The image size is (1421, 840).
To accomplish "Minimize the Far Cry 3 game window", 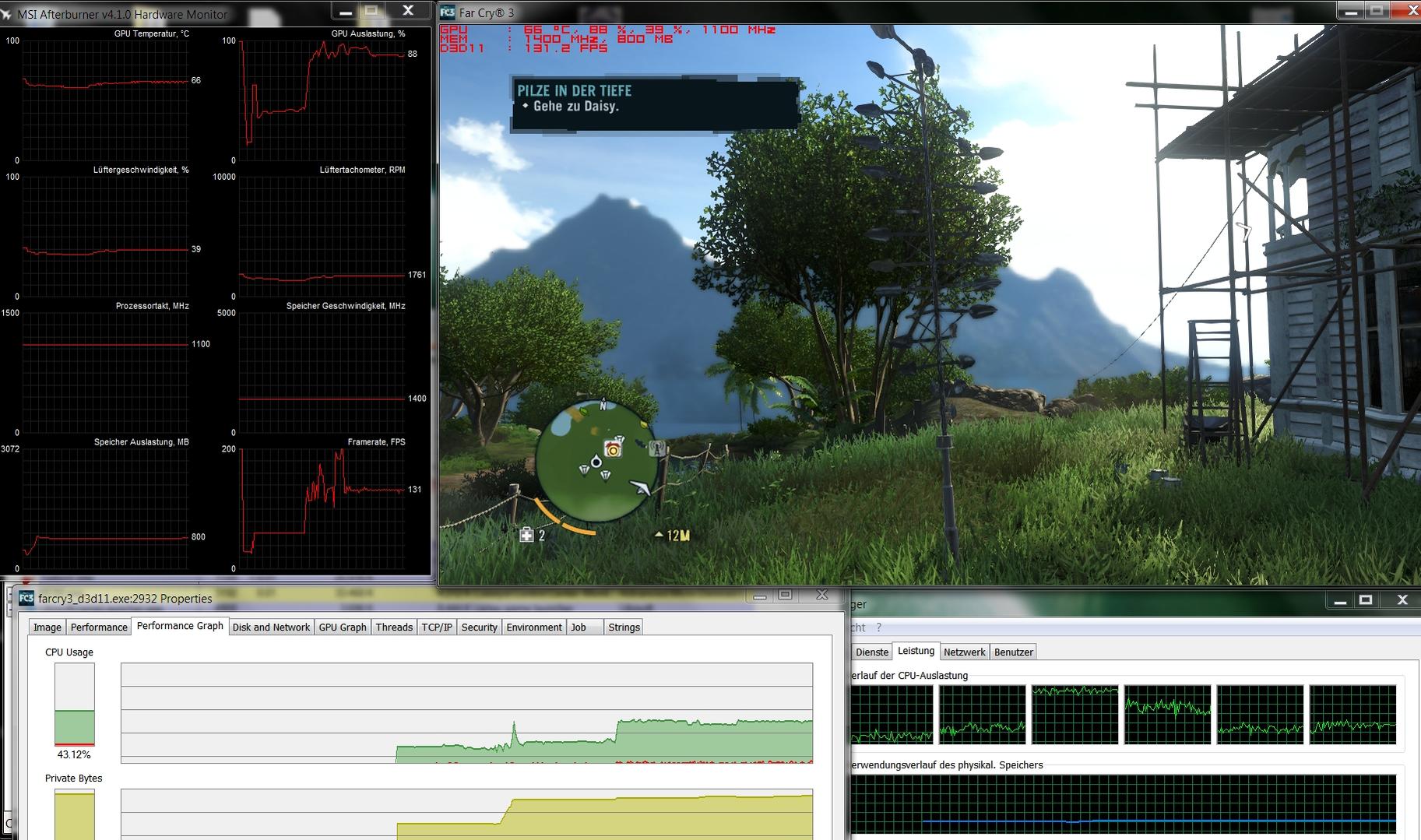I will click(1351, 11).
